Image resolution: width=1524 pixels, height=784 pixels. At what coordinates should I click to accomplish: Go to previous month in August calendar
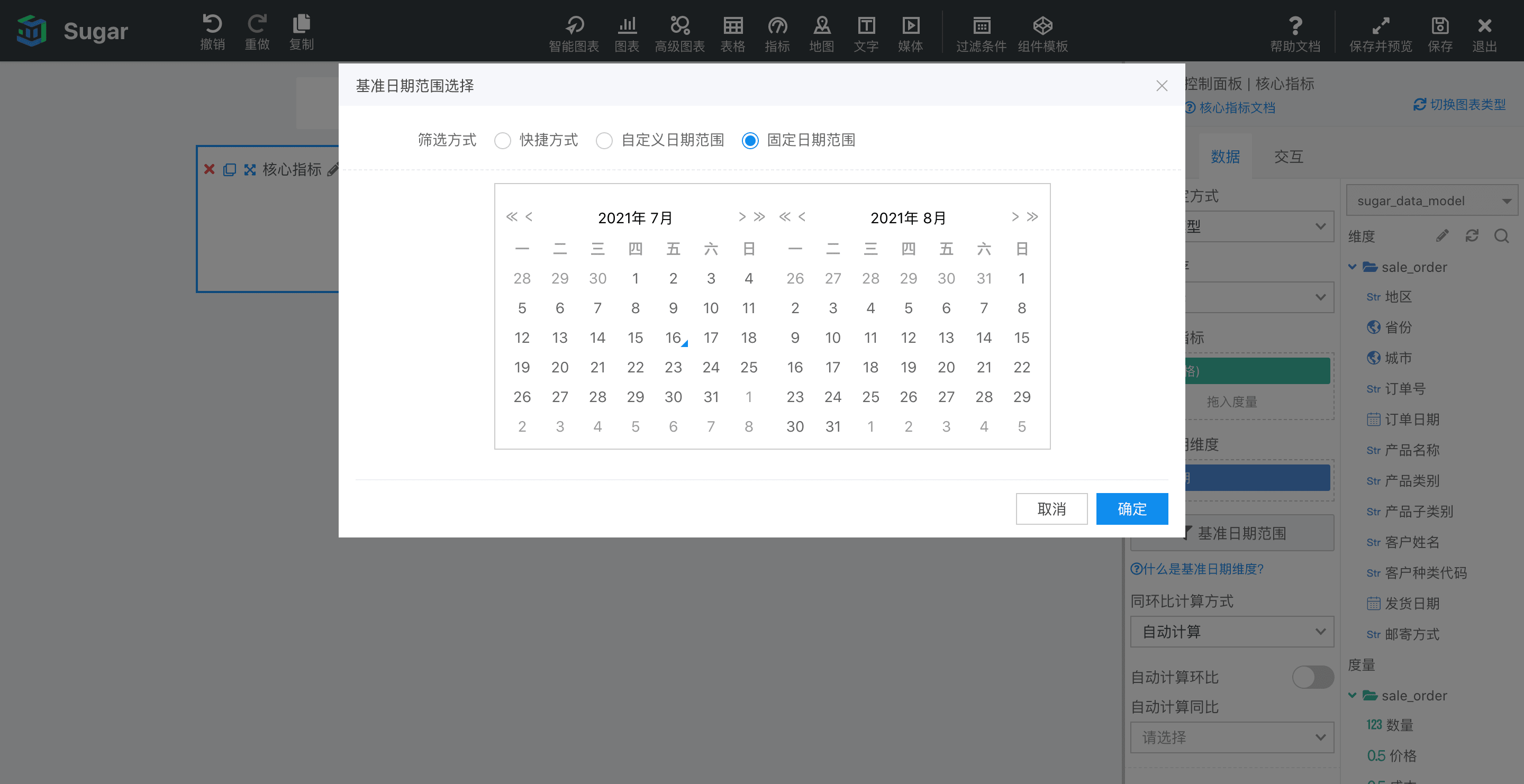(802, 217)
